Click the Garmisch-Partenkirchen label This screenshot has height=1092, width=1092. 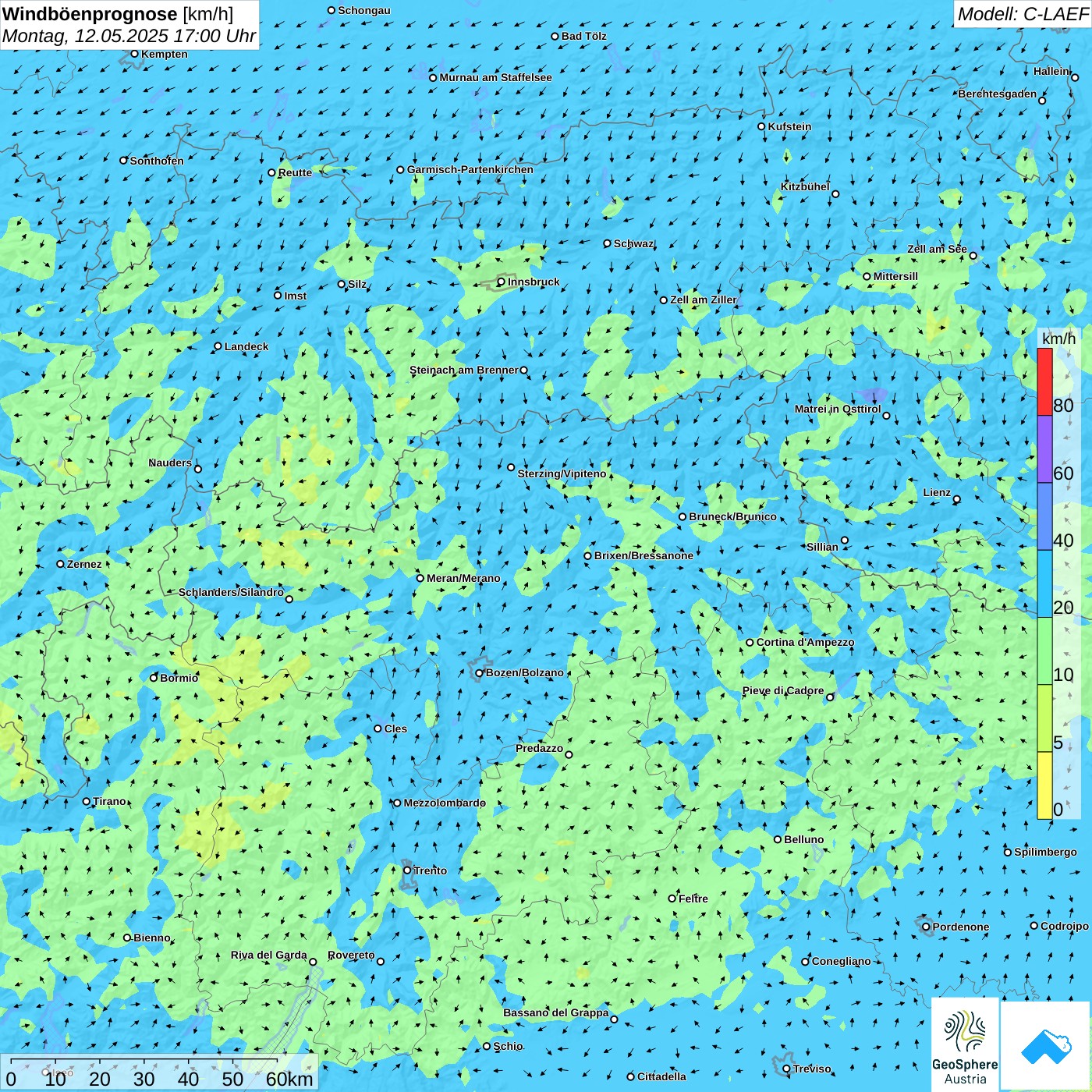470,169
